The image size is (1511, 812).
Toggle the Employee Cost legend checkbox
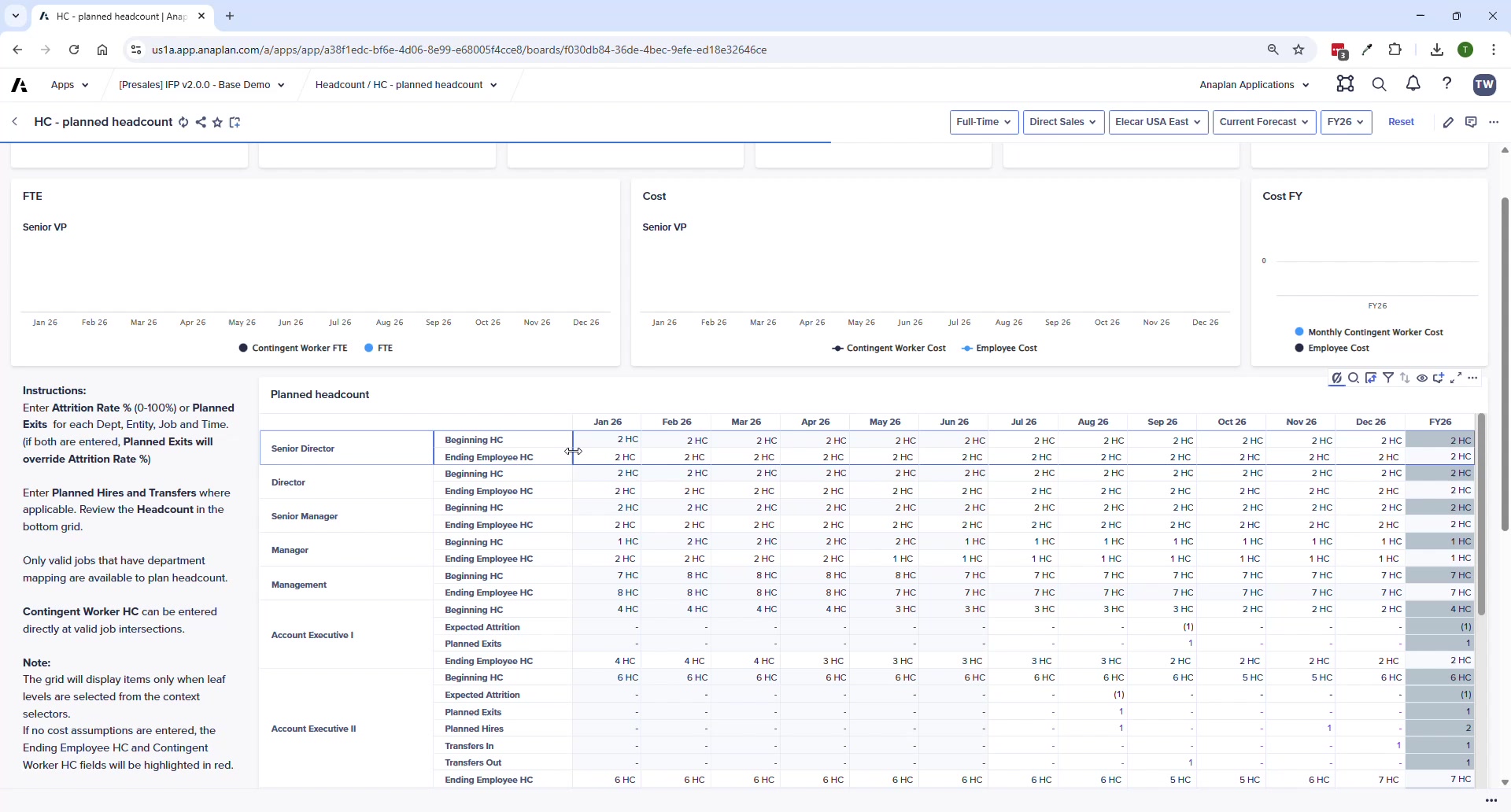pos(1299,348)
